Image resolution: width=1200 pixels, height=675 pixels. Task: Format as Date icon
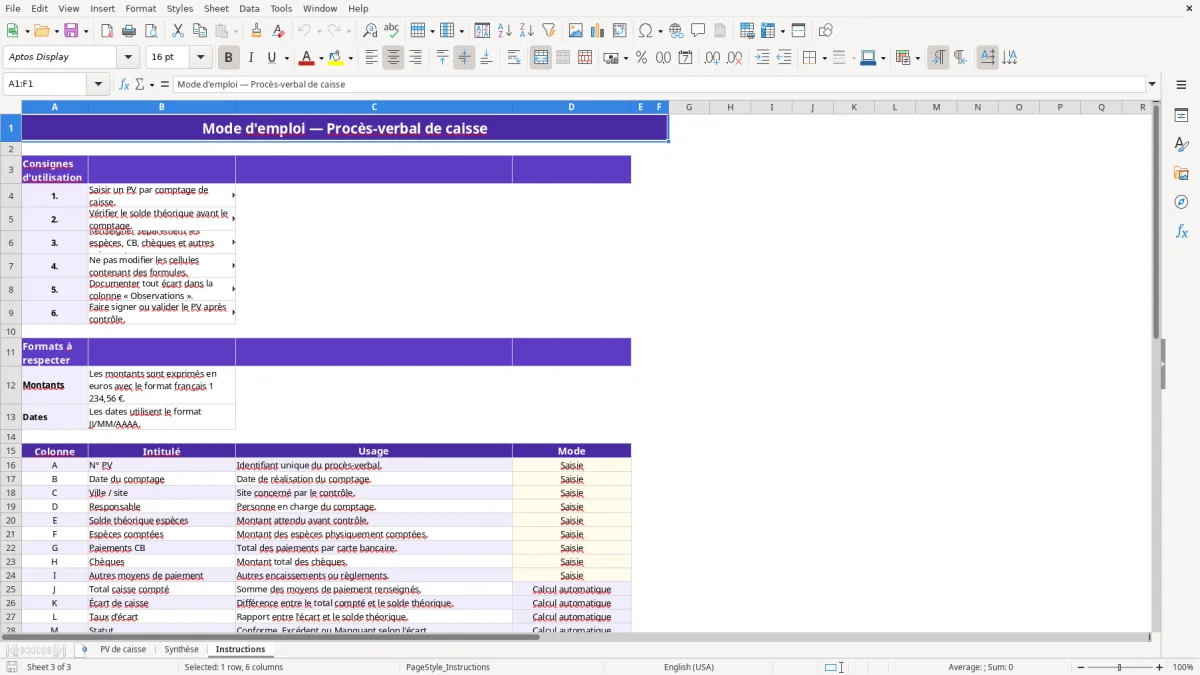click(x=685, y=58)
